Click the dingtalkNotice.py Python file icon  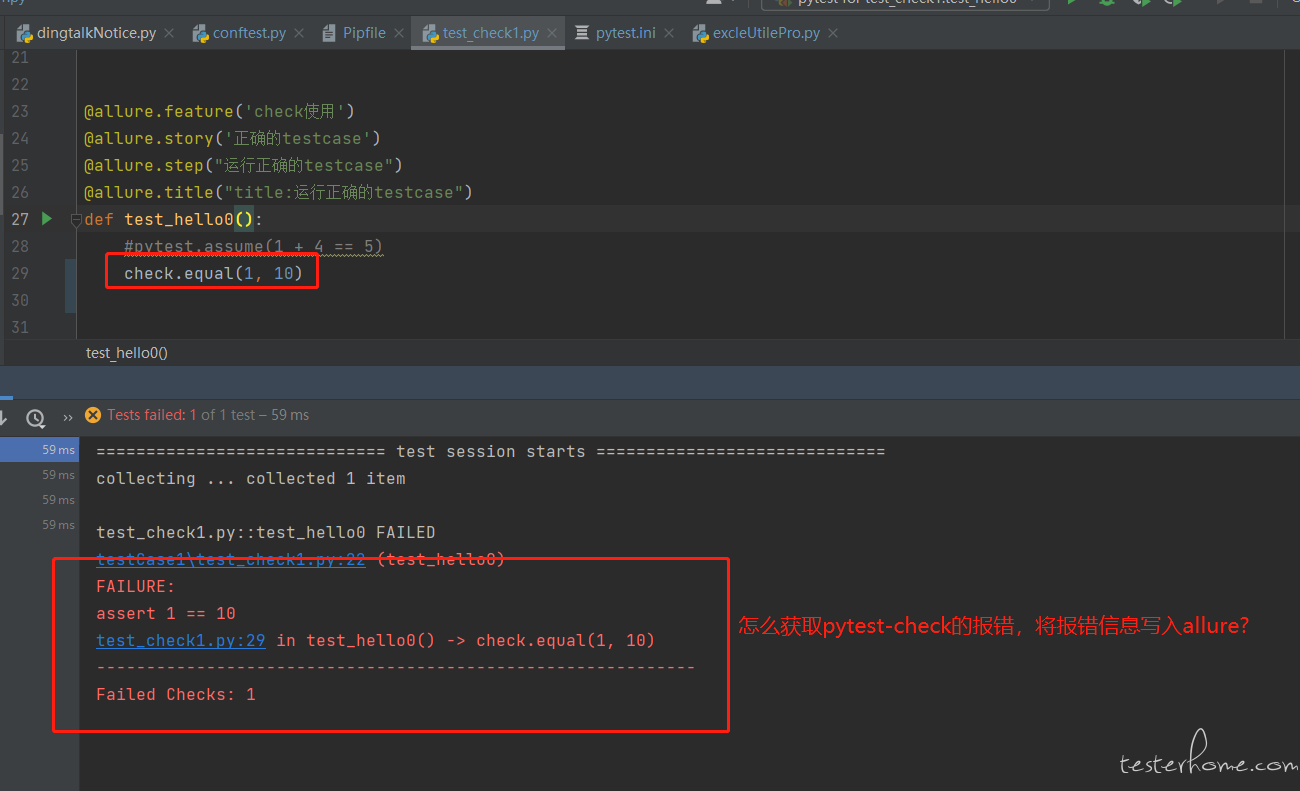coord(24,33)
